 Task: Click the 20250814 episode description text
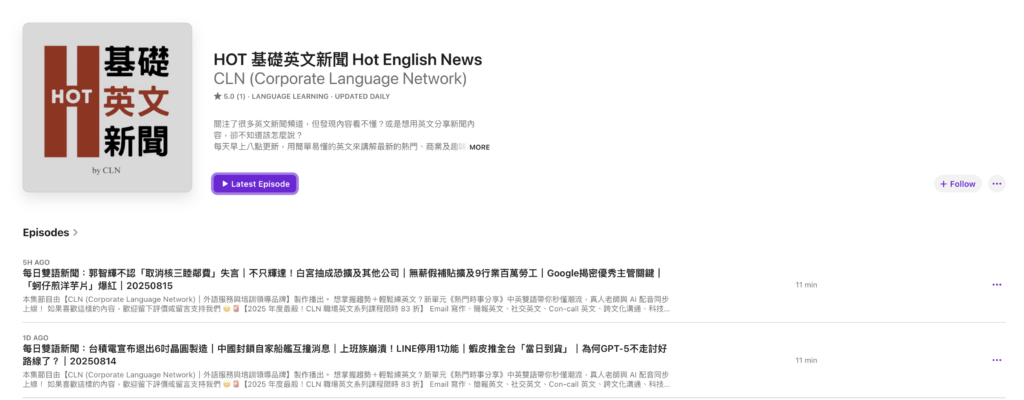tap(346, 379)
